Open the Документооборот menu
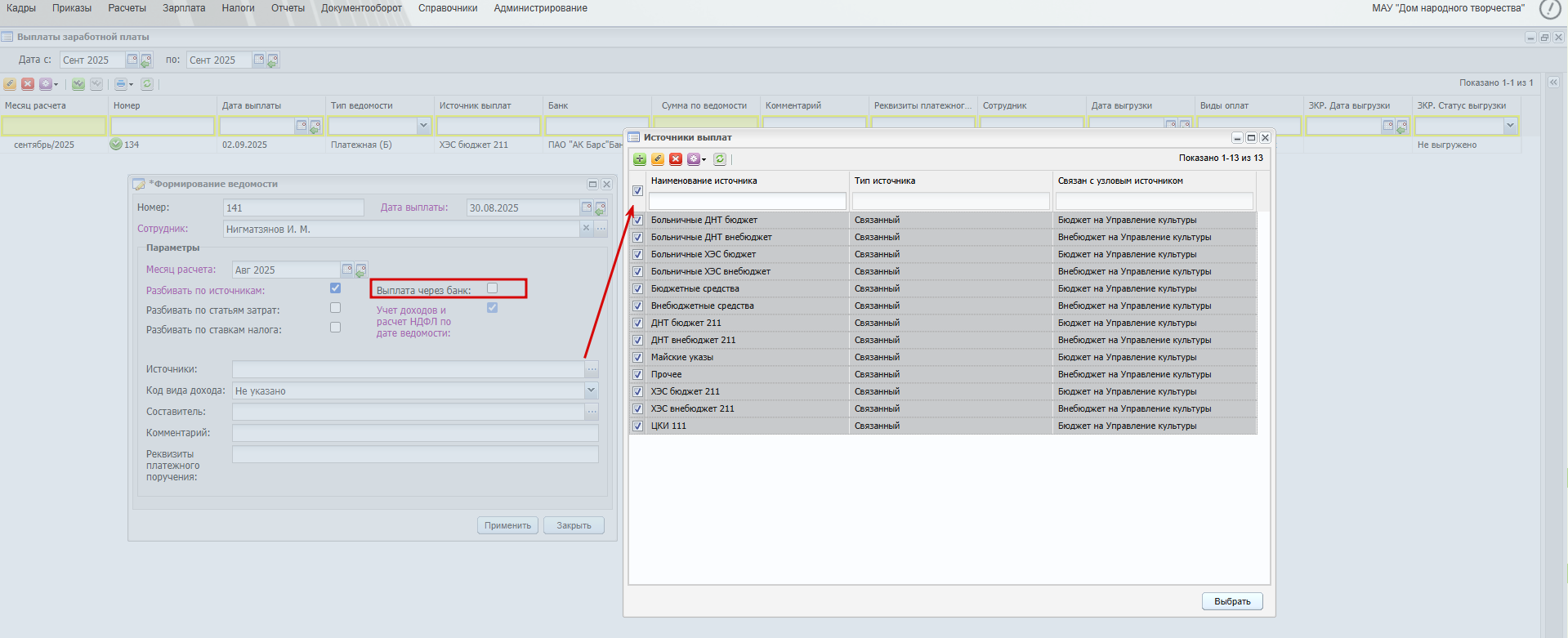 (361, 8)
